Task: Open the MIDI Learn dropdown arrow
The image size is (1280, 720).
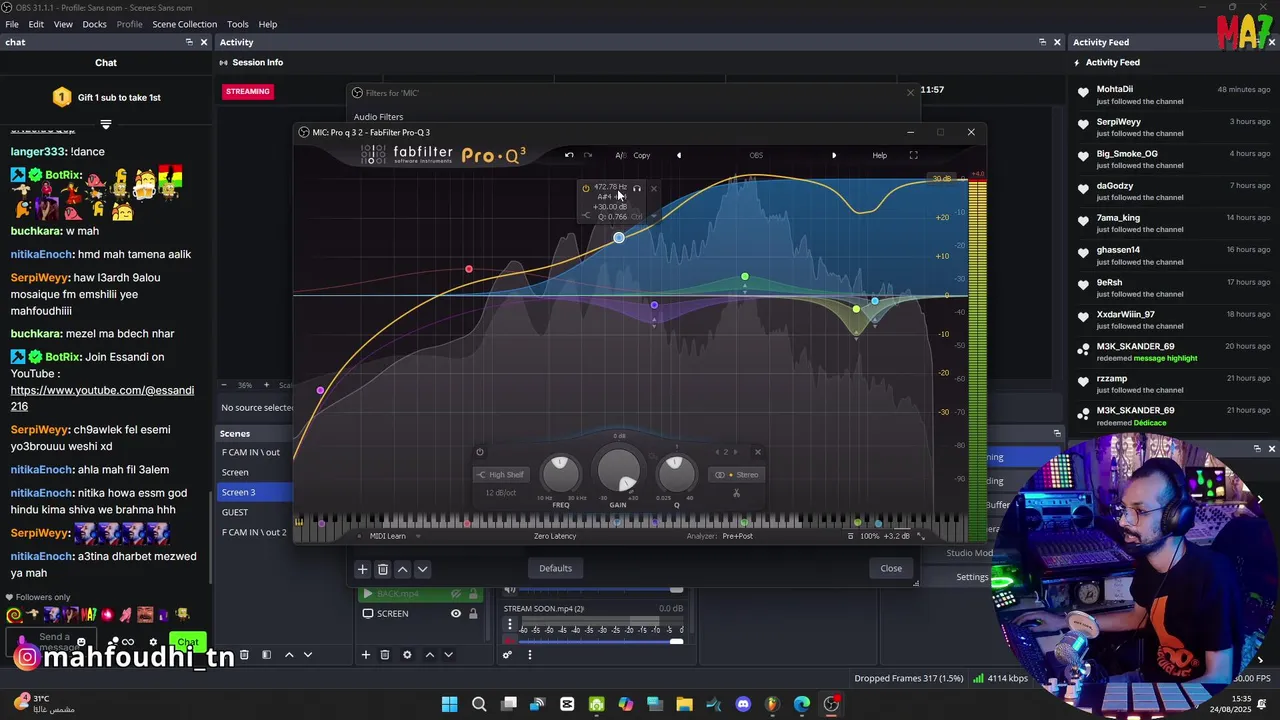Action: pos(417,536)
